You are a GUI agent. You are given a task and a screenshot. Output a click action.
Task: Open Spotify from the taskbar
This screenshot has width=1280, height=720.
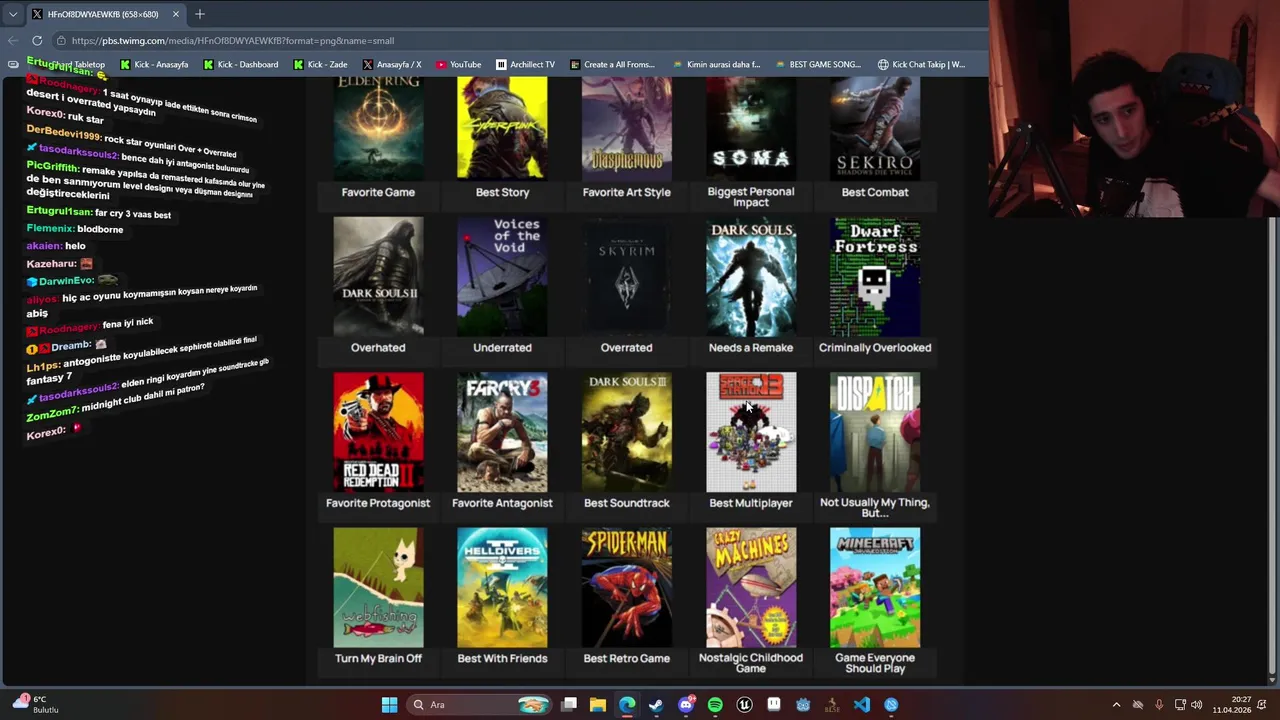click(x=715, y=705)
